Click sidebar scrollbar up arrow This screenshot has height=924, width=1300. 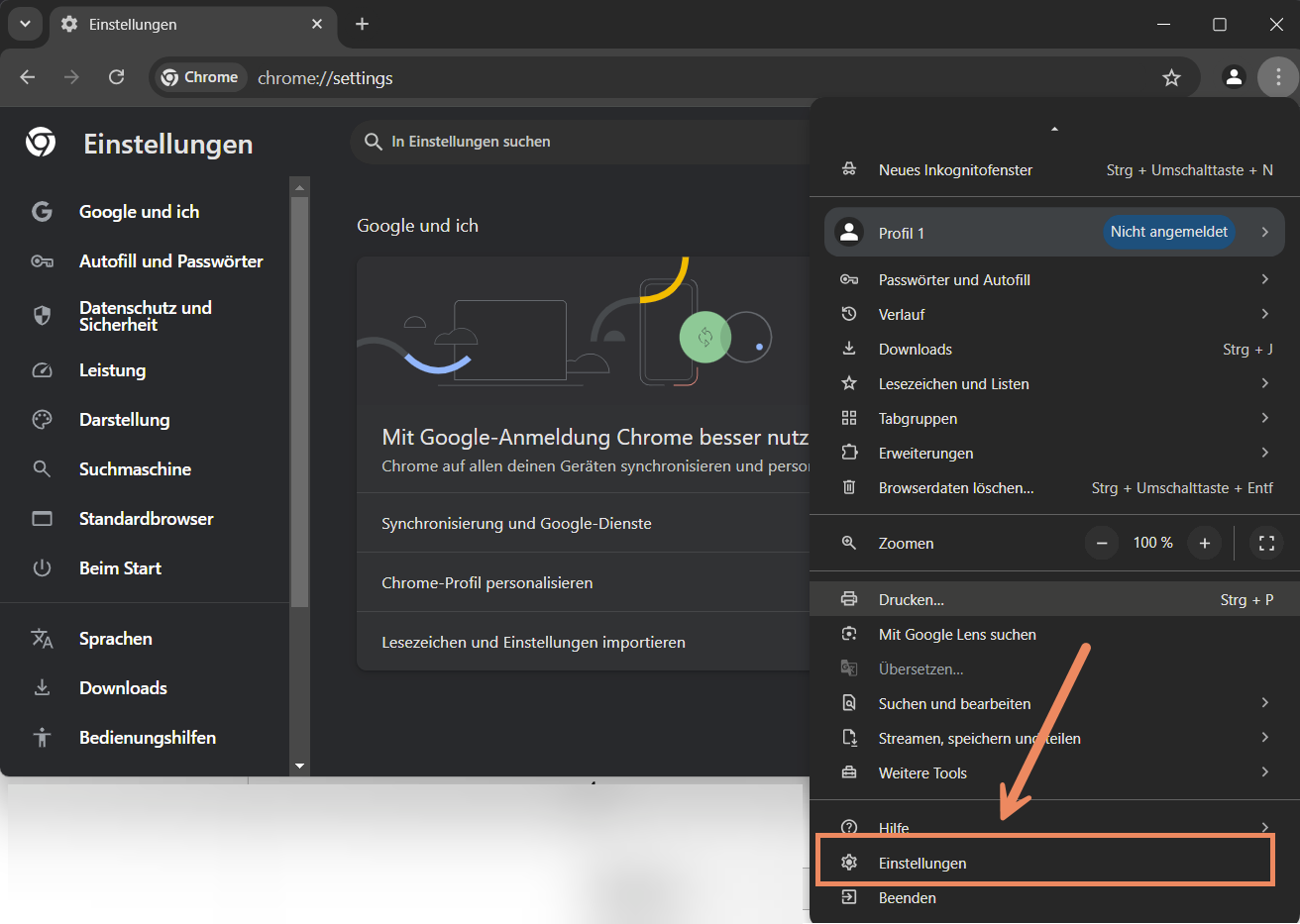pyautogui.click(x=299, y=186)
